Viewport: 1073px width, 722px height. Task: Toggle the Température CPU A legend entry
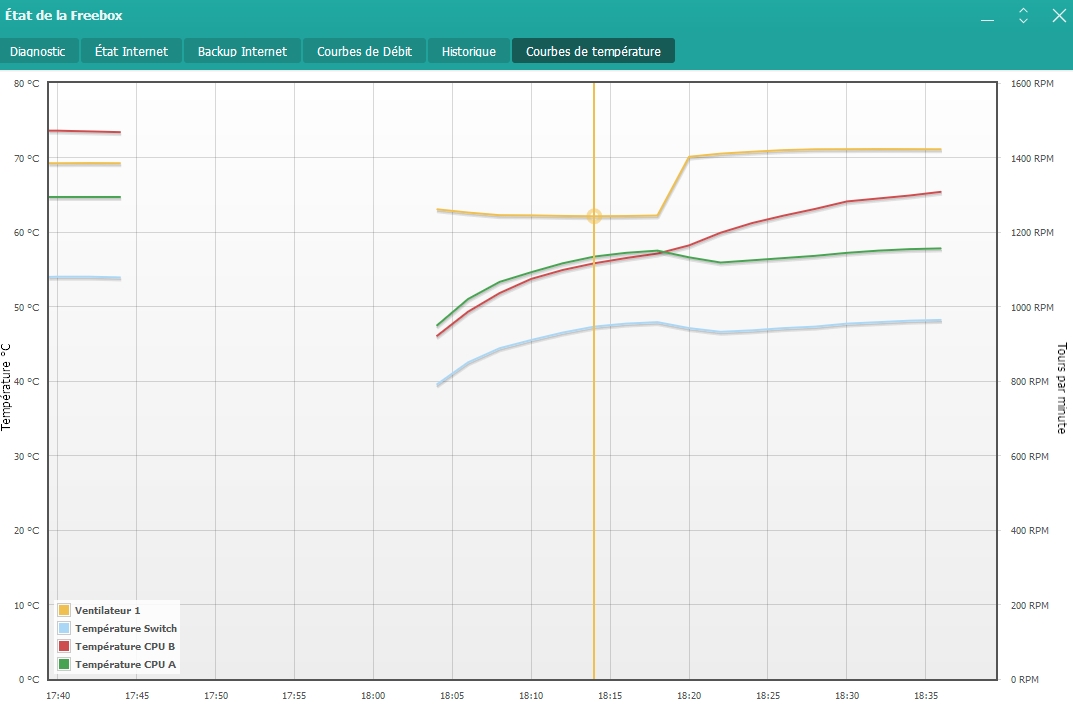coord(124,664)
